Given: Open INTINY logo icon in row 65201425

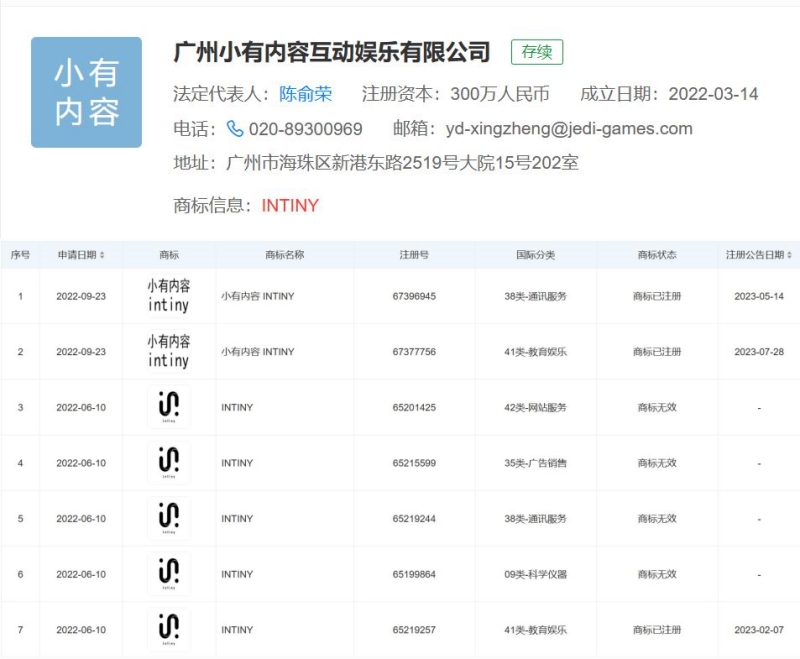Looking at the screenshot, I should 169,407.
